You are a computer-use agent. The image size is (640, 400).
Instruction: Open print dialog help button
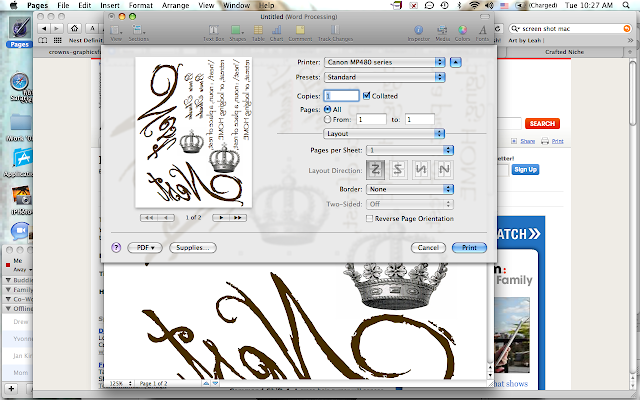[x=116, y=247]
